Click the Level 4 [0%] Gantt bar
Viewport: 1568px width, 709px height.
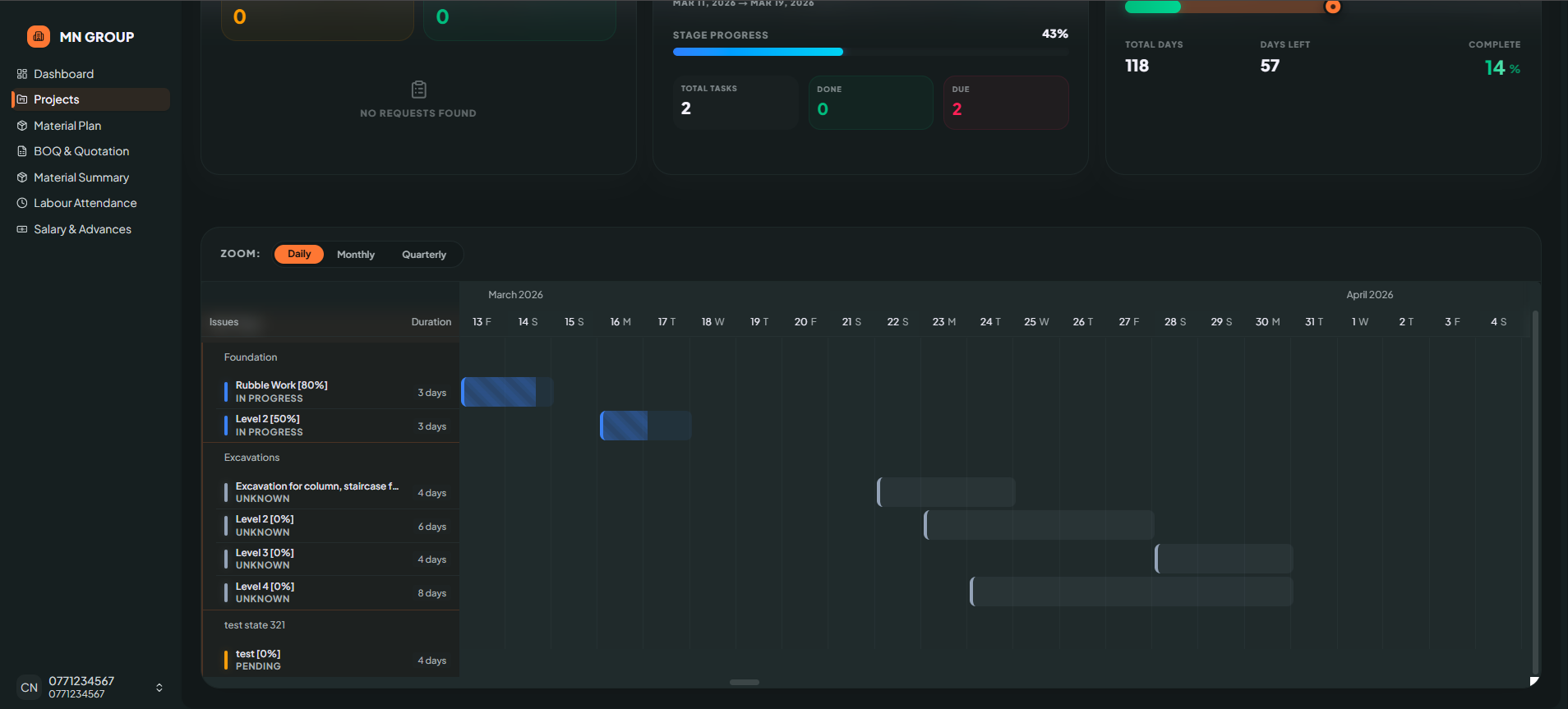(1131, 592)
